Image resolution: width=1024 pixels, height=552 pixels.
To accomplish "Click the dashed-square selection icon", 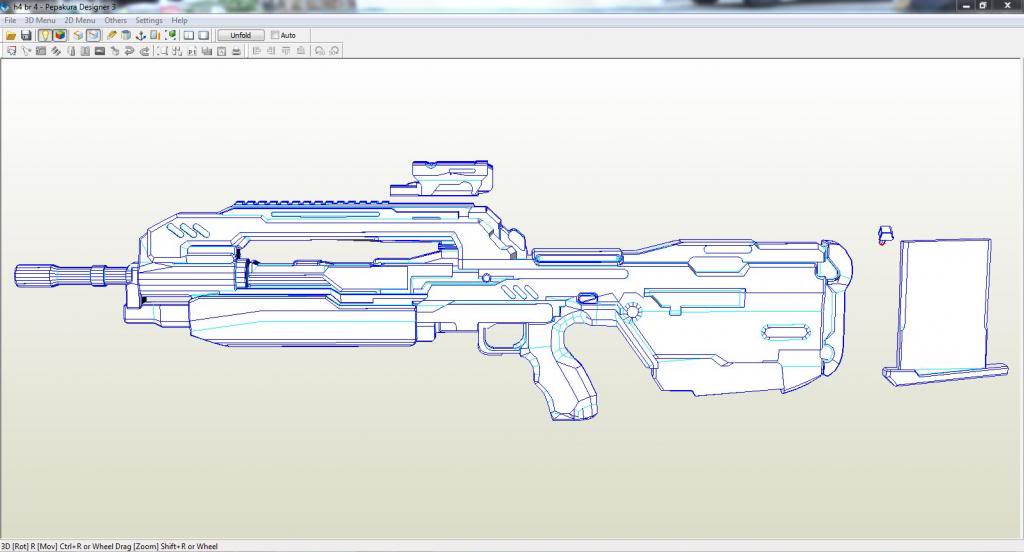I will point(163,51).
